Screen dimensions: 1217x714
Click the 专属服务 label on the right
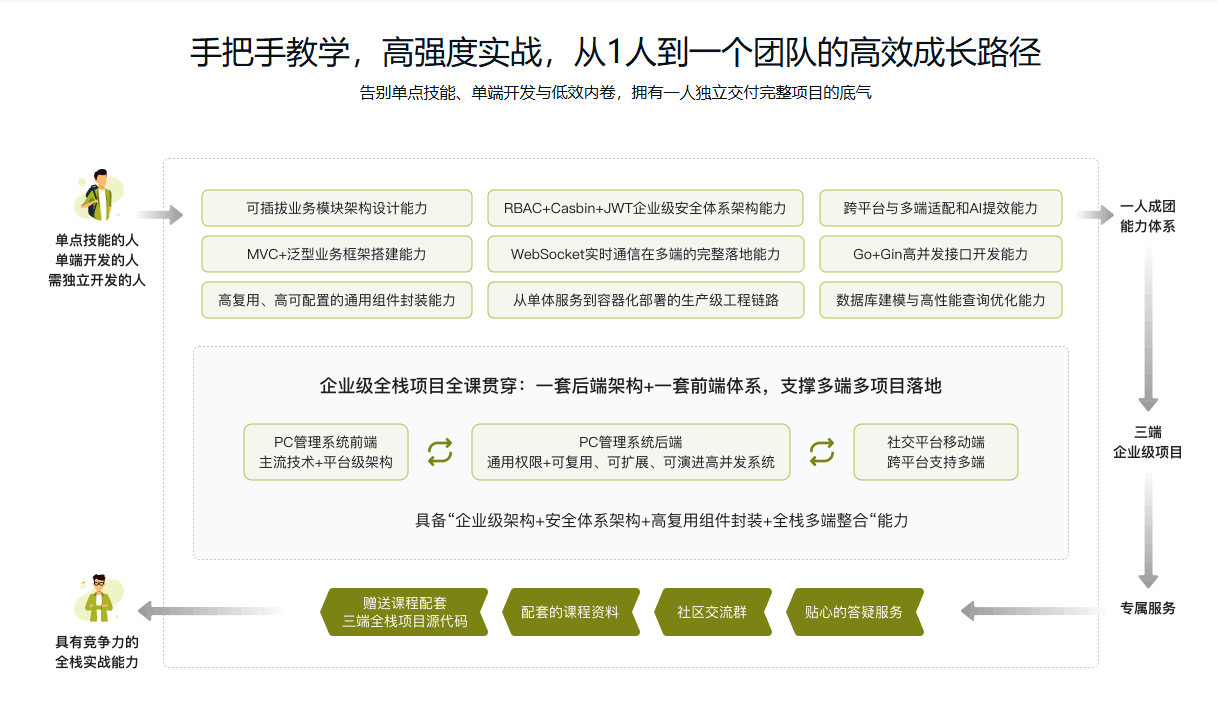point(1148,608)
